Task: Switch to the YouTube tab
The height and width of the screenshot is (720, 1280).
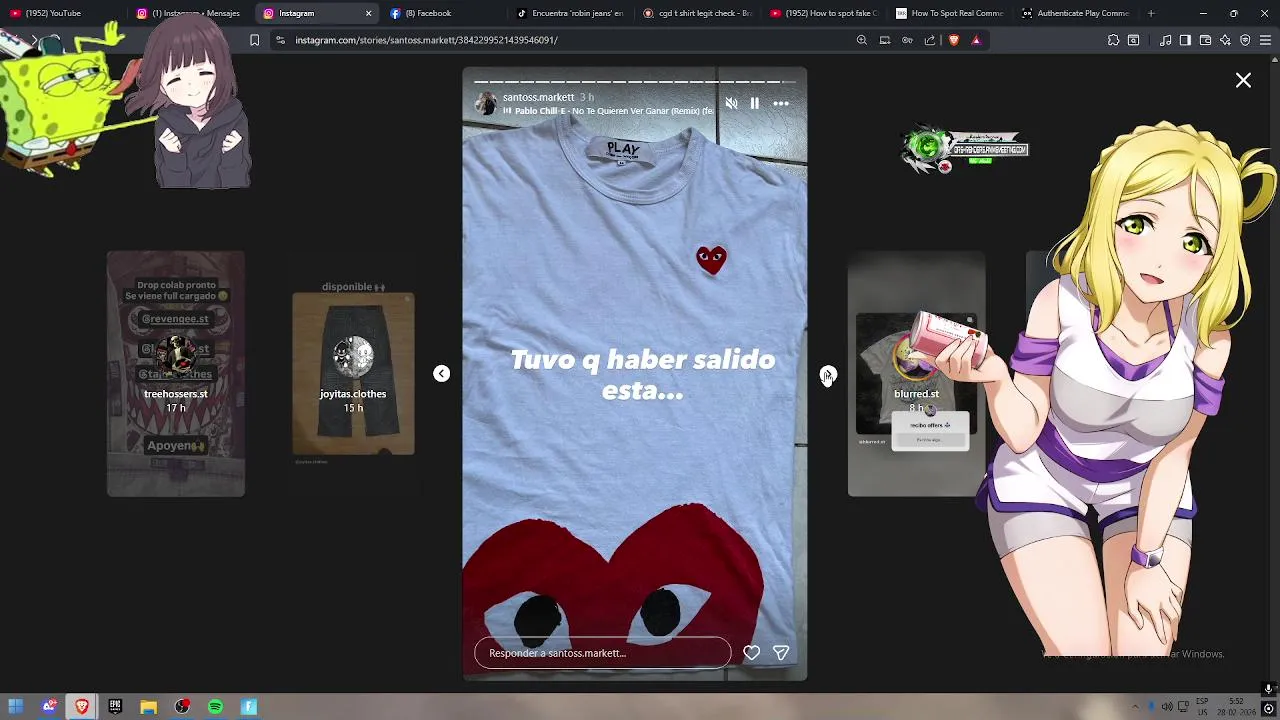Action: pyautogui.click(x=60, y=13)
